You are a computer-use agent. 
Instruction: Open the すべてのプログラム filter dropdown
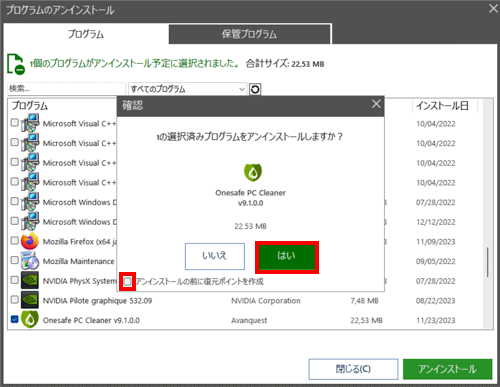pyautogui.click(x=188, y=89)
